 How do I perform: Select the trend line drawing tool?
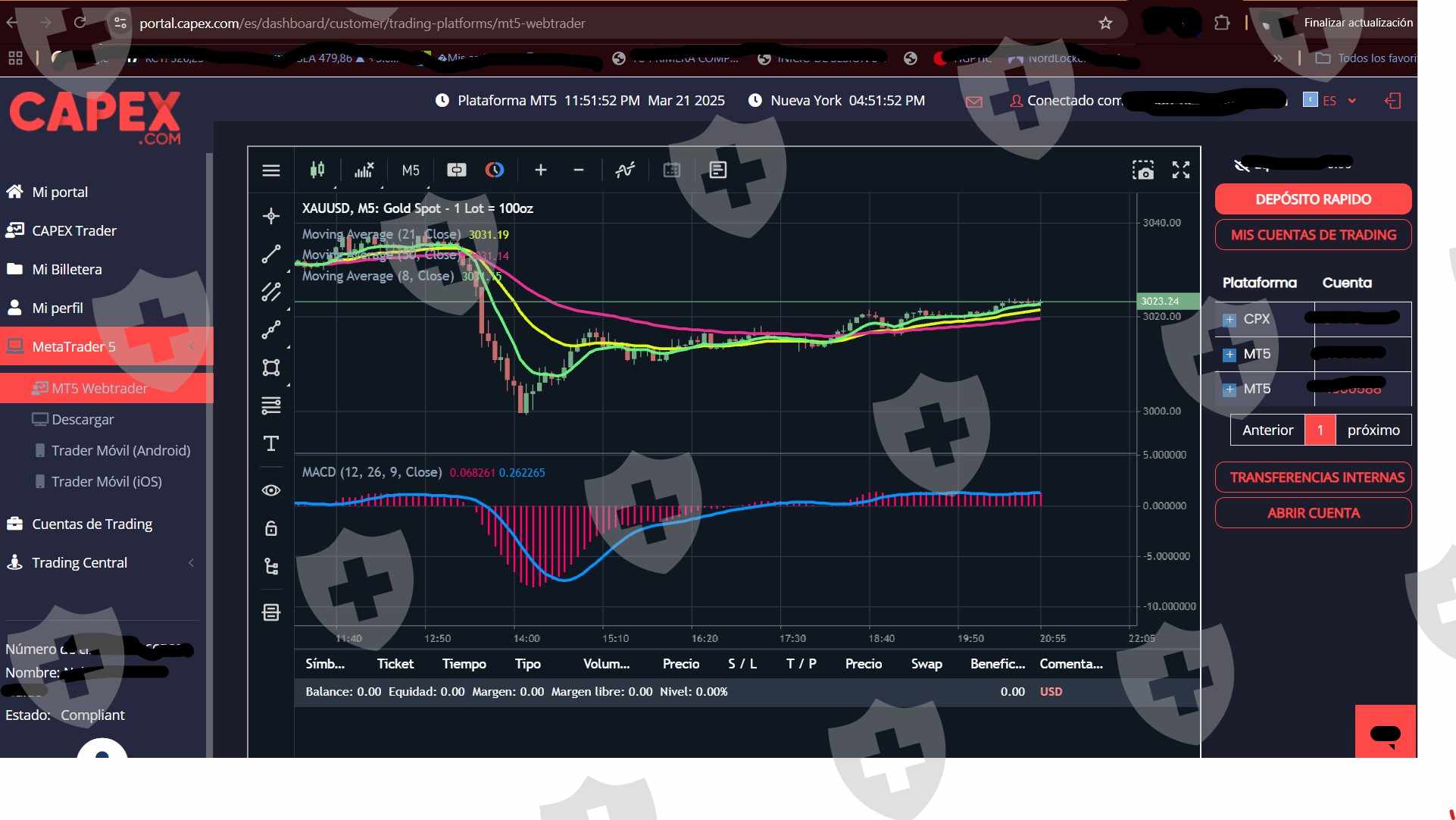pos(271,254)
